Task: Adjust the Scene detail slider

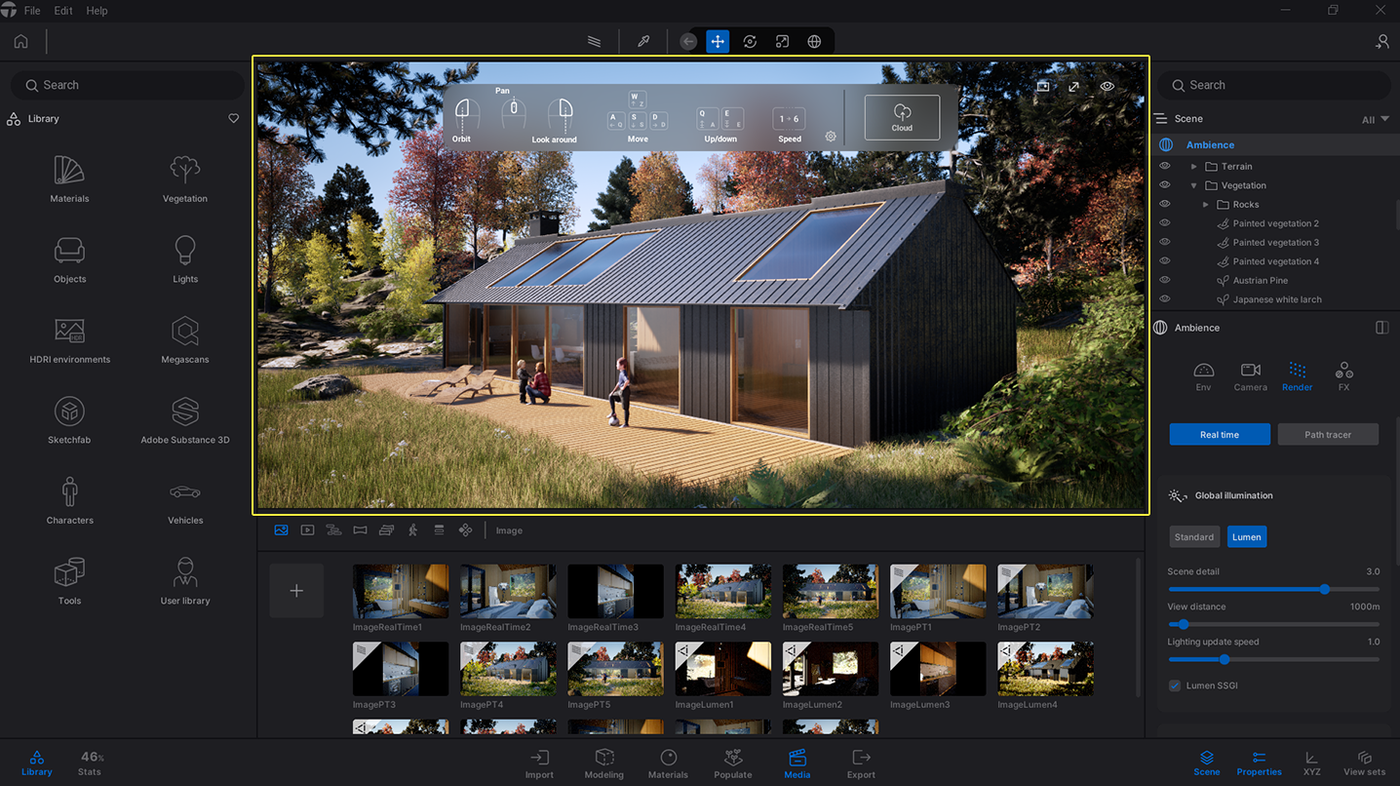Action: pyautogui.click(x=1273, y=590)
